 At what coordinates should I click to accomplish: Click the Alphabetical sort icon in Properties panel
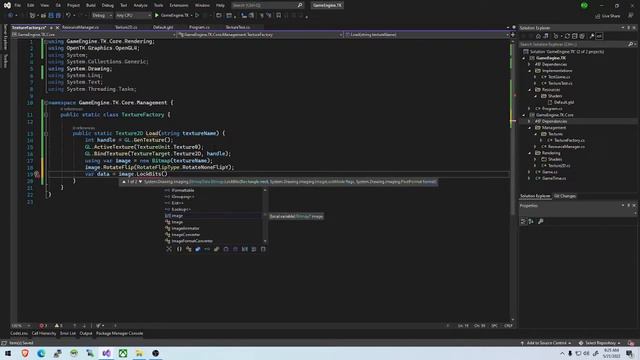click(531, 221)
